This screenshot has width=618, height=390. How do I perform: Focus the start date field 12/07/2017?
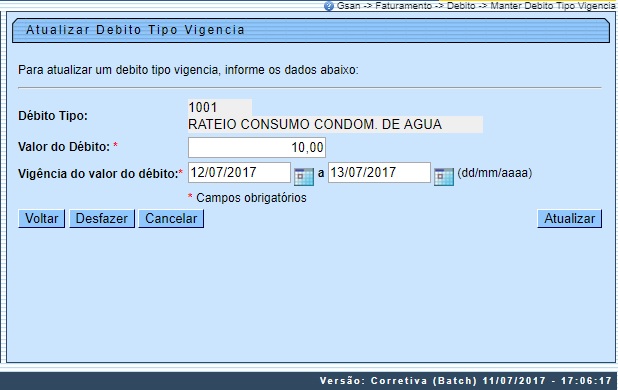tap(239, 173)
